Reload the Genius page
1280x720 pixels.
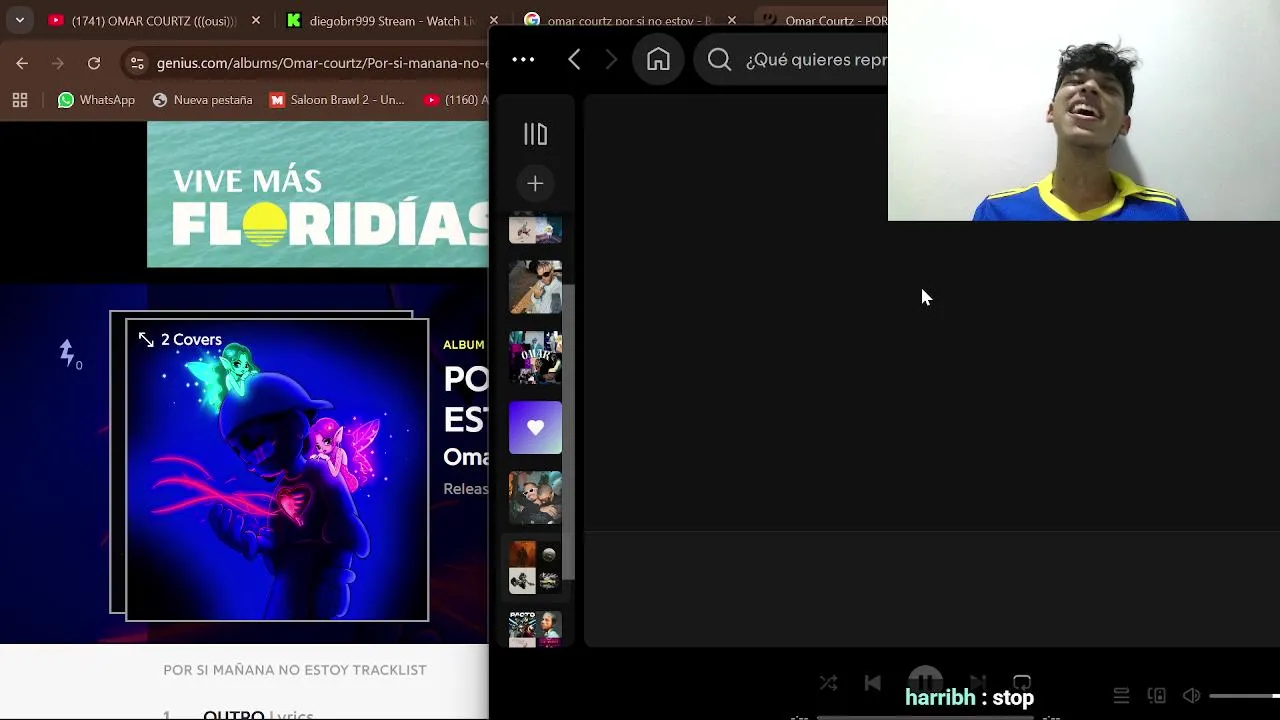click(x=94, y=63)
